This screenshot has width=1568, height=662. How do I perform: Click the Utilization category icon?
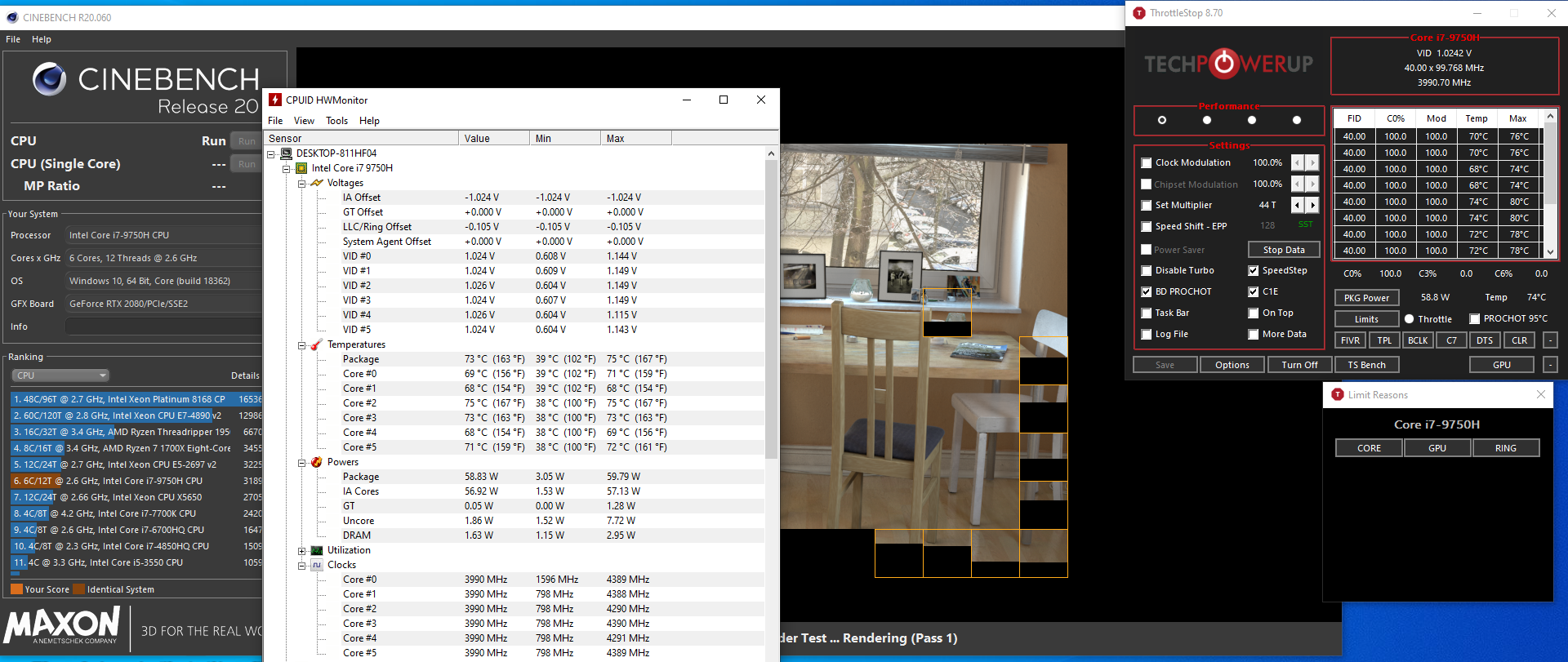click(x=317, y=550)
